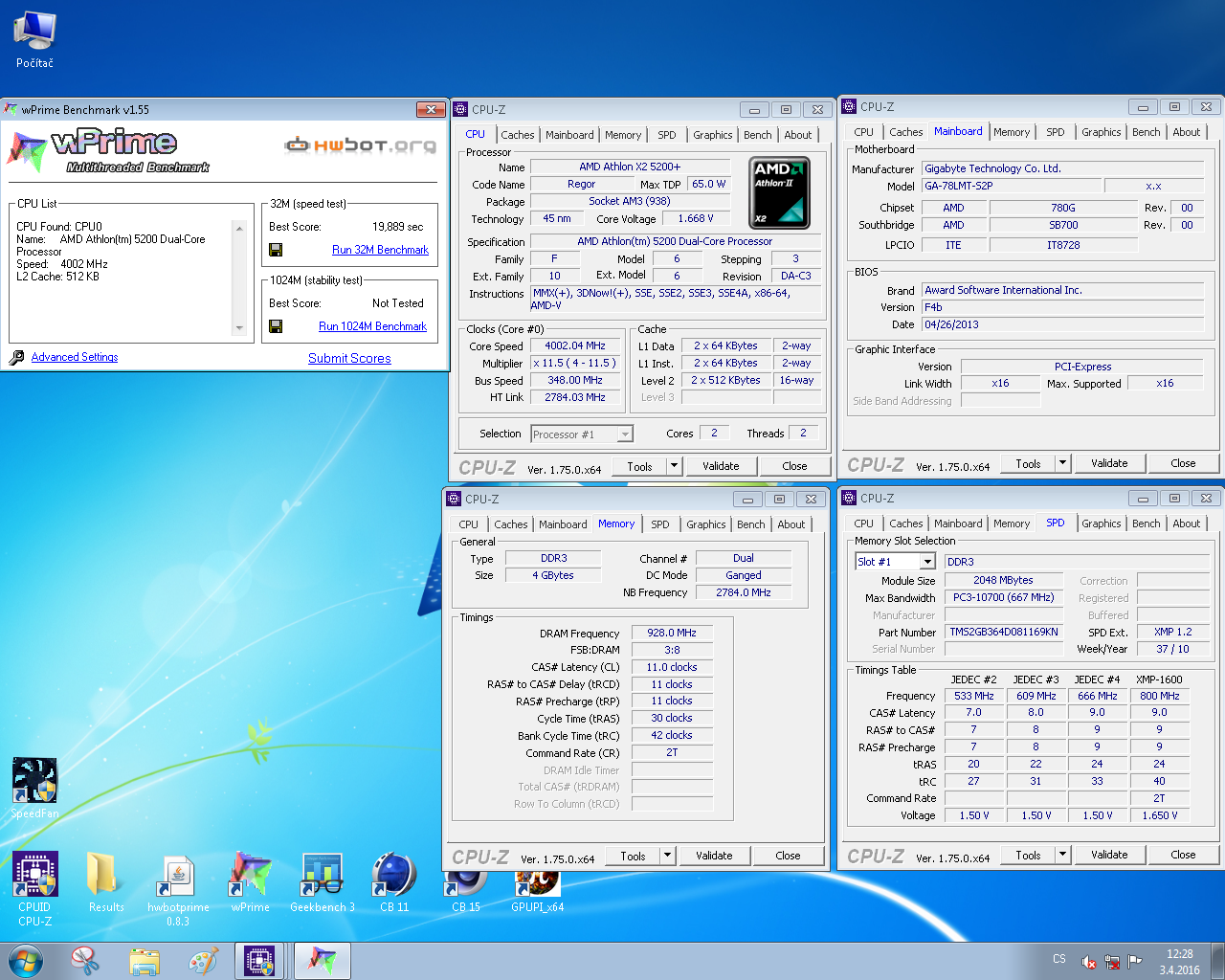This screenshot has width=1225, height=980.
Task: Click the network icon in system tray
Action: click(1112, 962)
